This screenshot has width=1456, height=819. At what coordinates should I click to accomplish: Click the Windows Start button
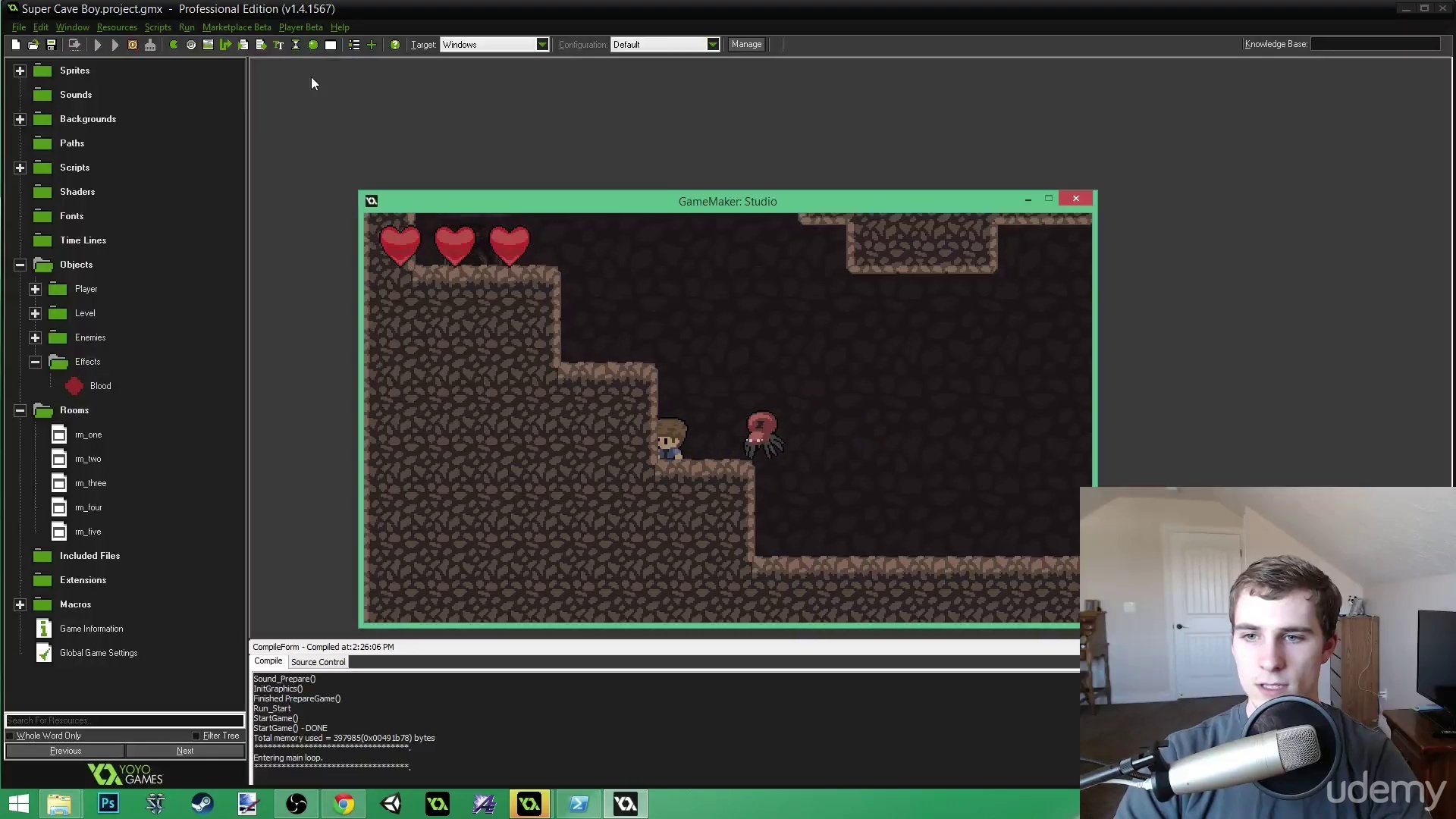click(x=19, y=804)
